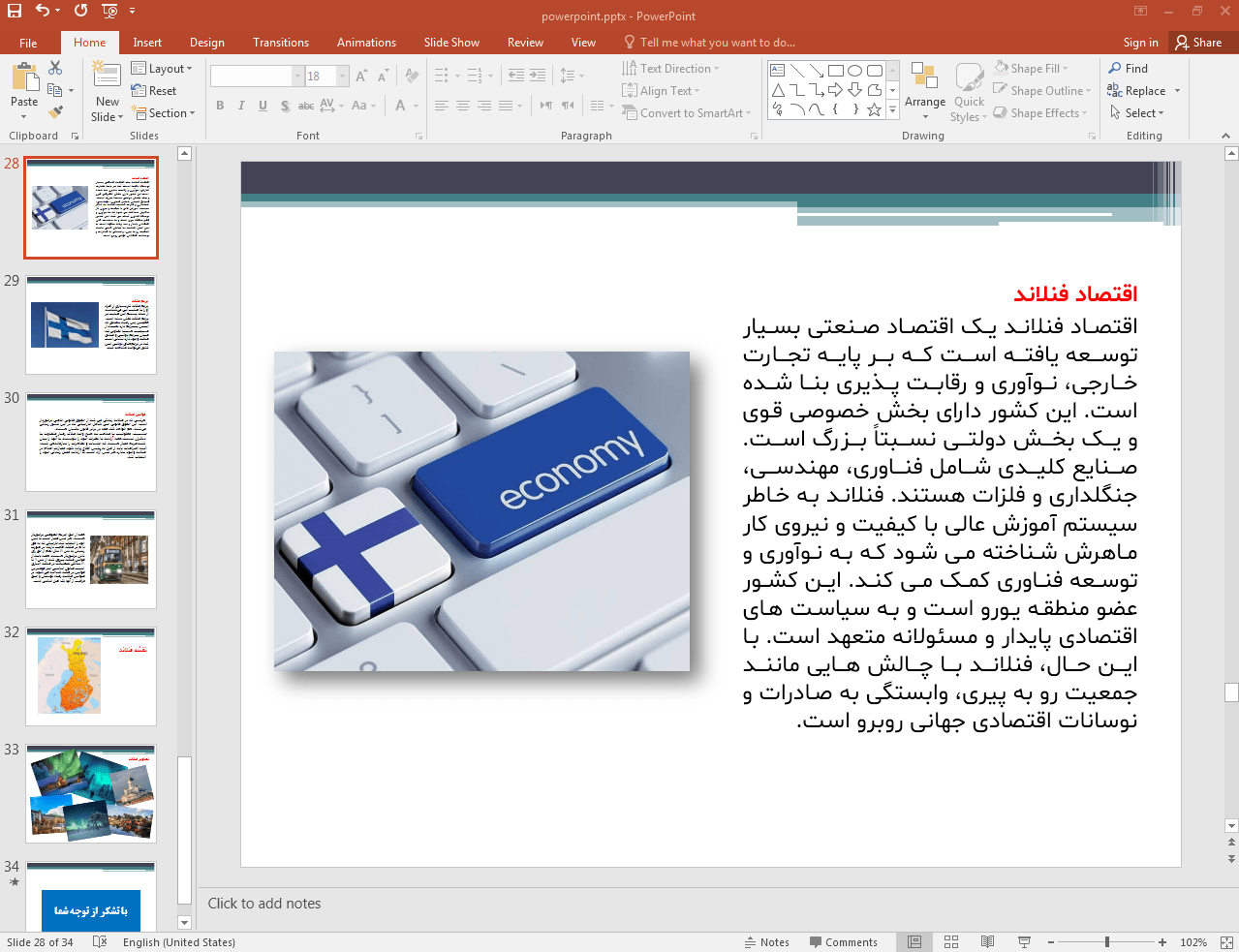Click the Find button
This screenshot has height=952, width=1239.
tap(1129, 69)
